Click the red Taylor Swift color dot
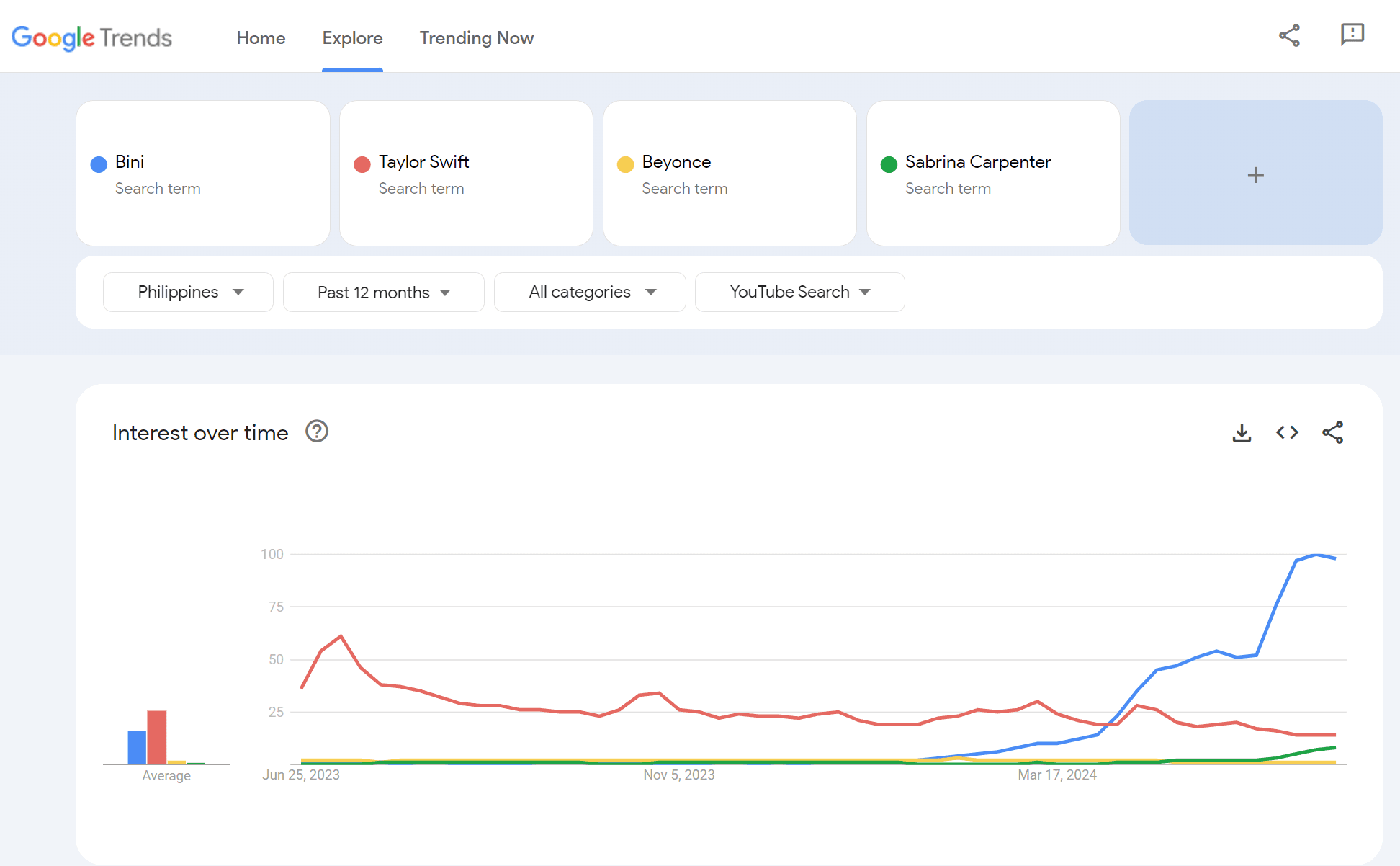Screen dimensions: 1400x866 362,164
